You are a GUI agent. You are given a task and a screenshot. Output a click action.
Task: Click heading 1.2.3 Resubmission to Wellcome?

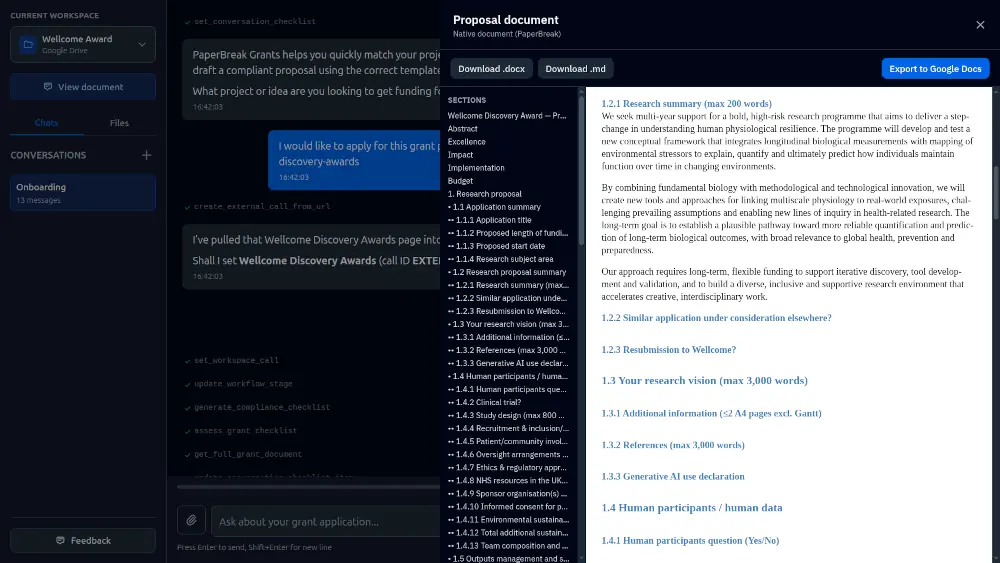click(x=668, y=349)
